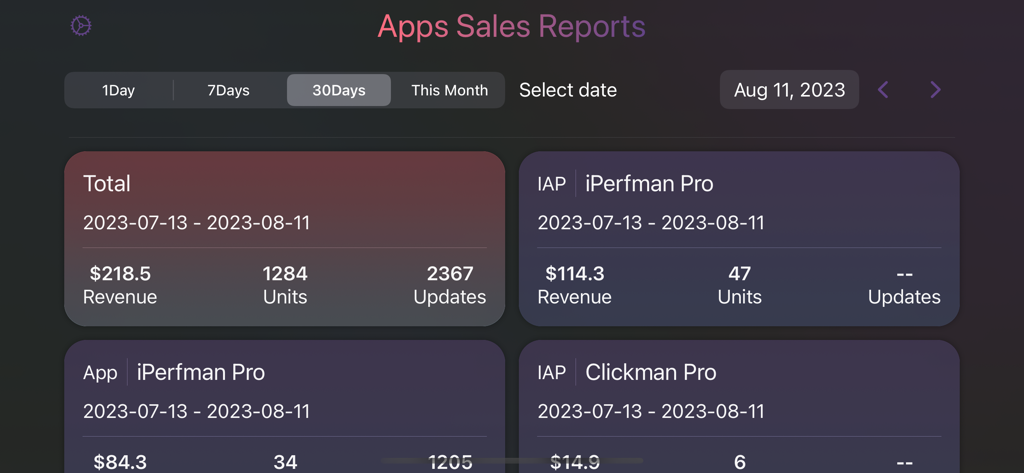Go to previous date with left chevron
1024x473 pixels.
[883, 90]
